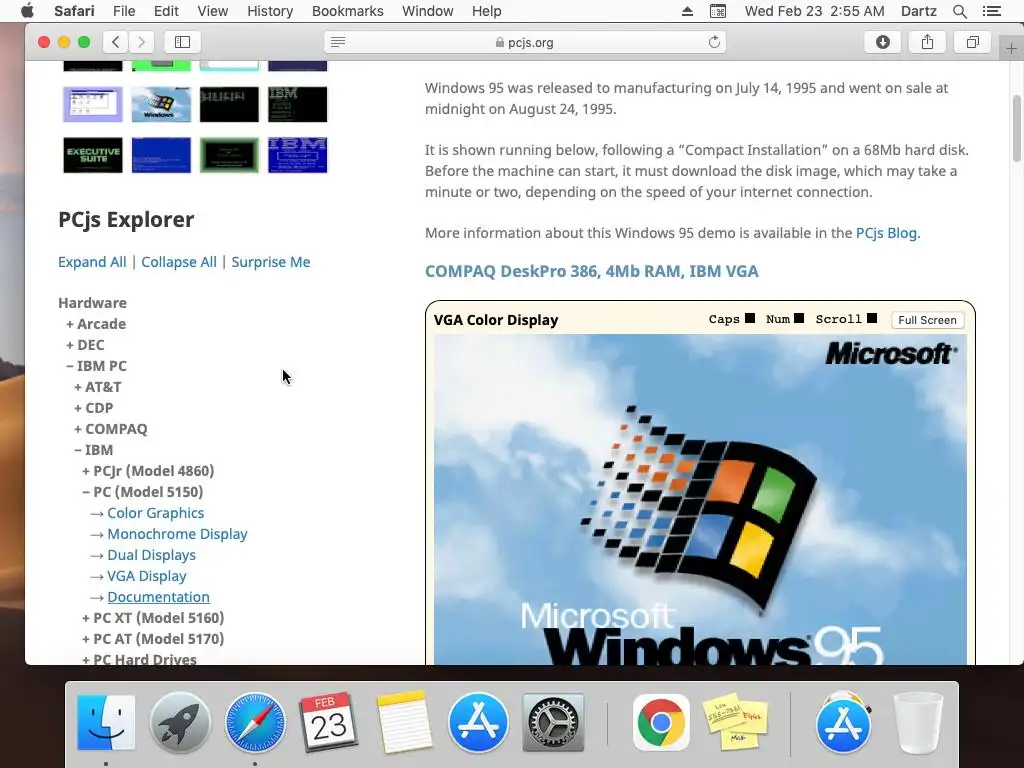Collapse PC (Model 5150) node
Image resolution: width=1024 pixels, height=768 pixels.
[x=142, y=492]
